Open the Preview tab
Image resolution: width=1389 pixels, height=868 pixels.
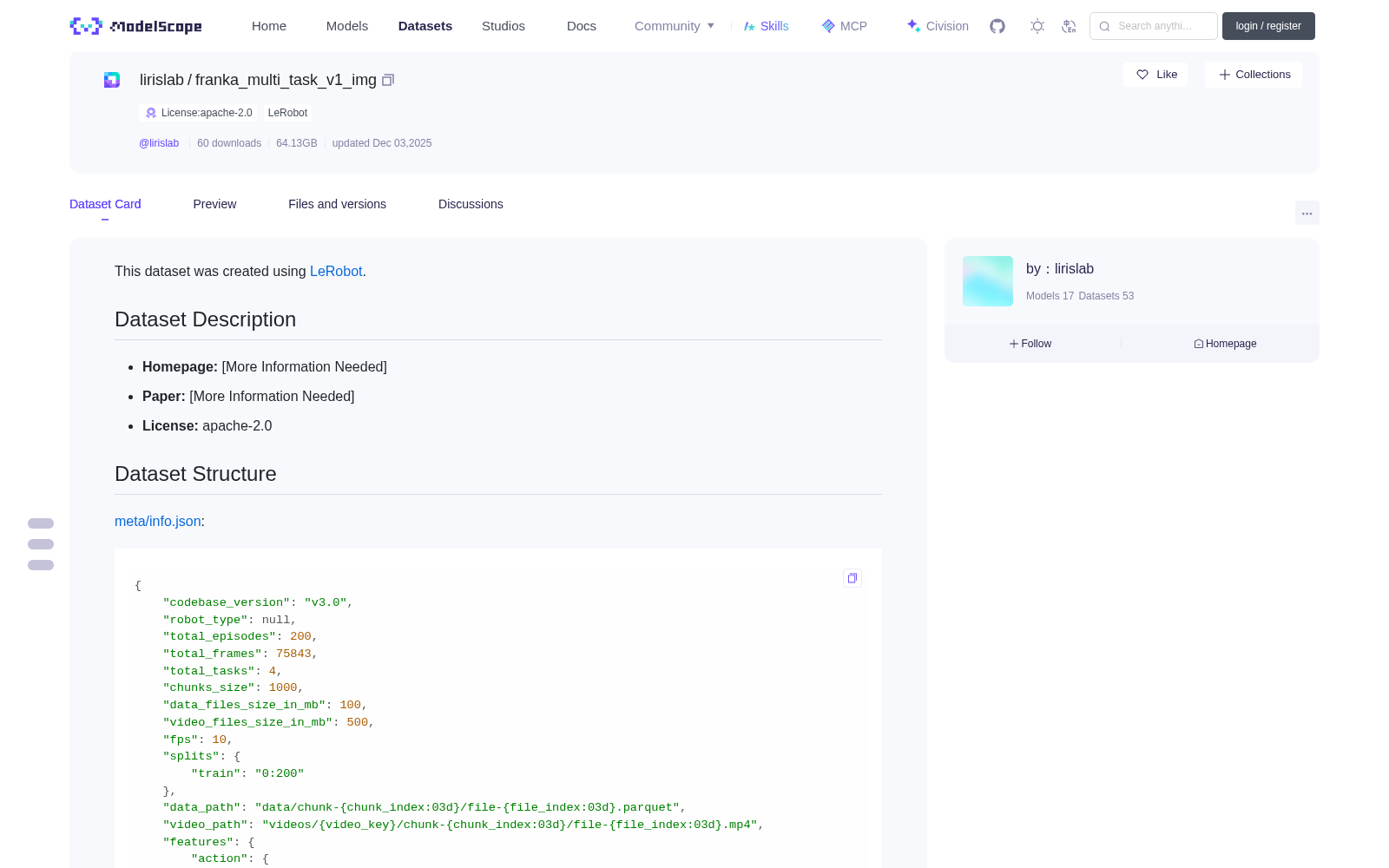coord(214,204)
